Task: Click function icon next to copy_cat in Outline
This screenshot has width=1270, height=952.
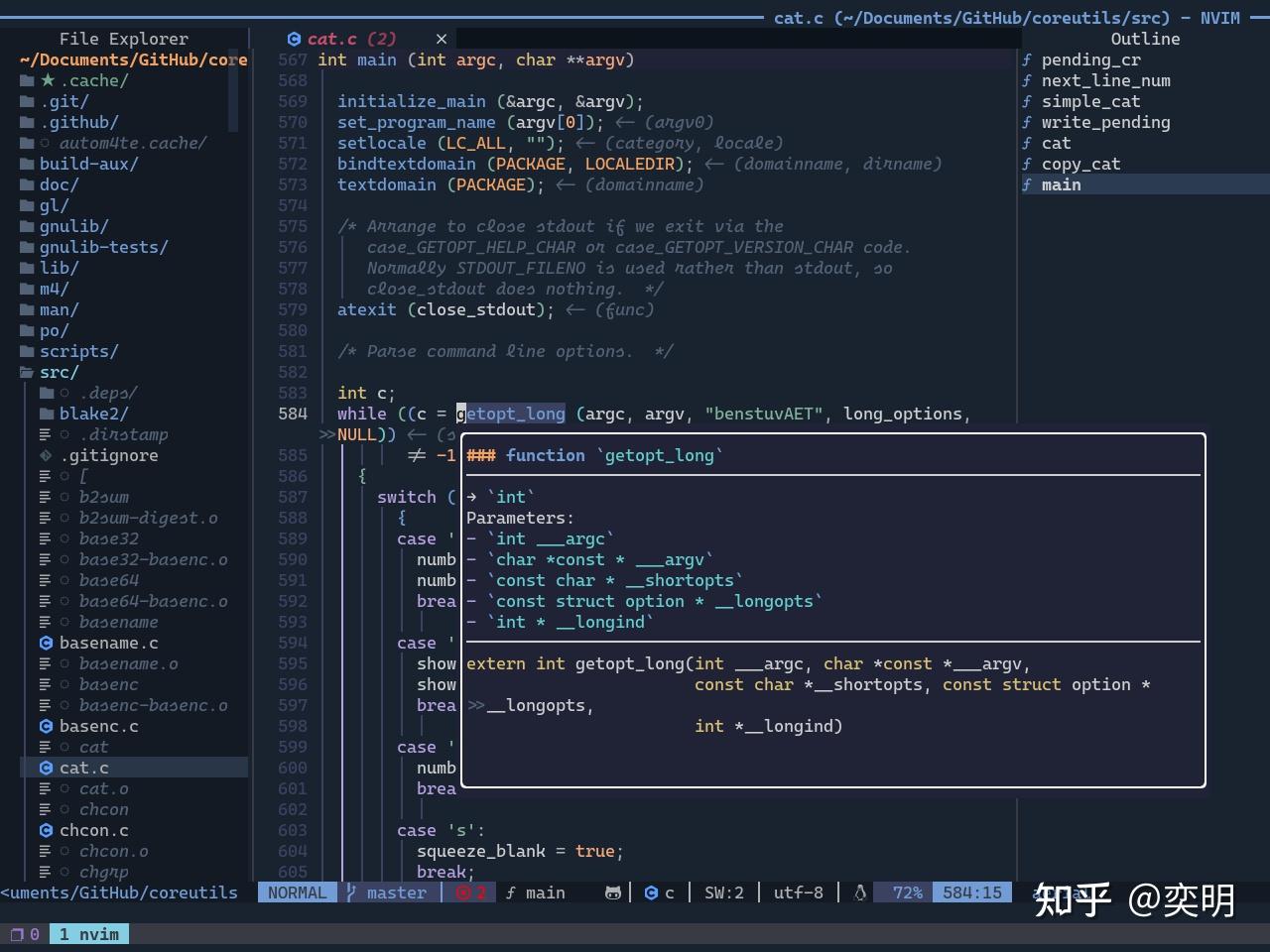Action: [x=1027, y=164]
